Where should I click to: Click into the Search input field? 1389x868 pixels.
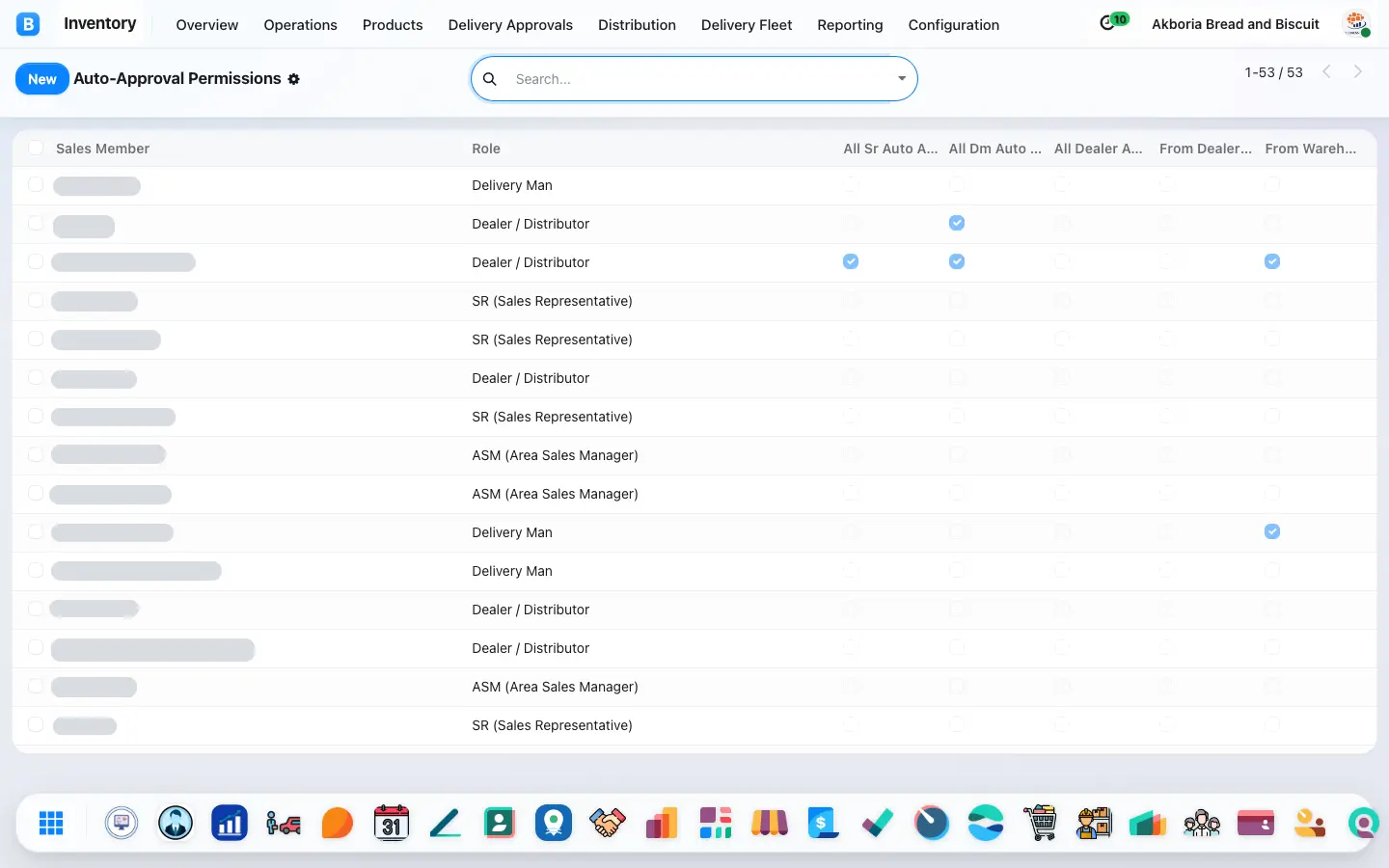point(699,79)
